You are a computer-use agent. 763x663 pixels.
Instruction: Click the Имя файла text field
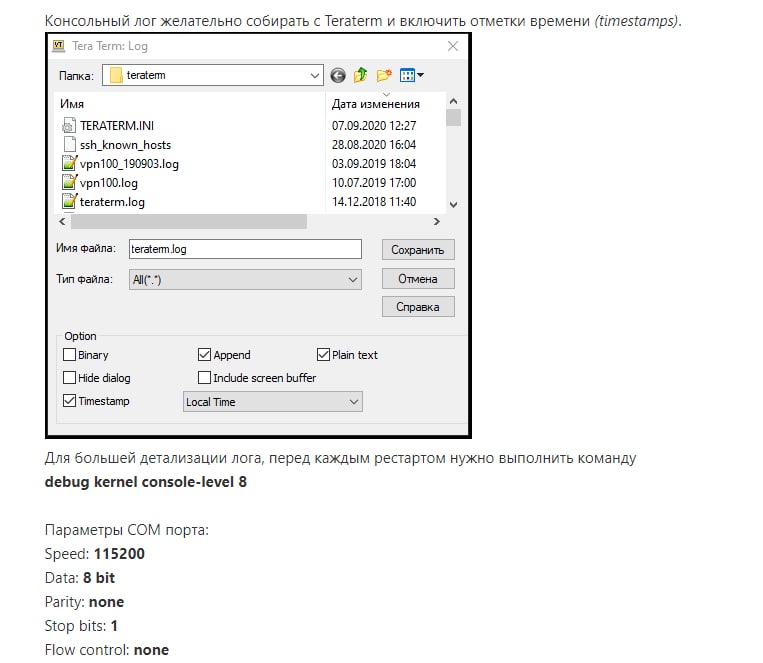245,249
